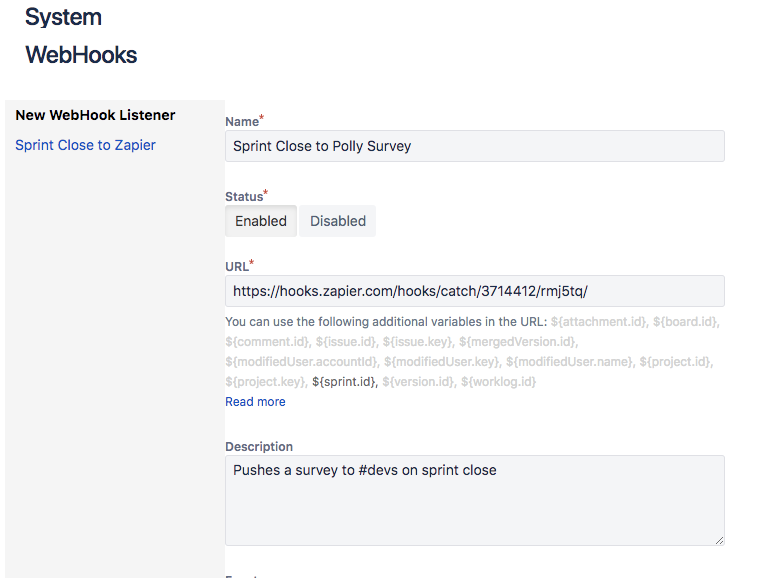Click the ${mergedVersion.id} variable text
Viewport: 776px width, 578px height.
click(x=518, y=342)
